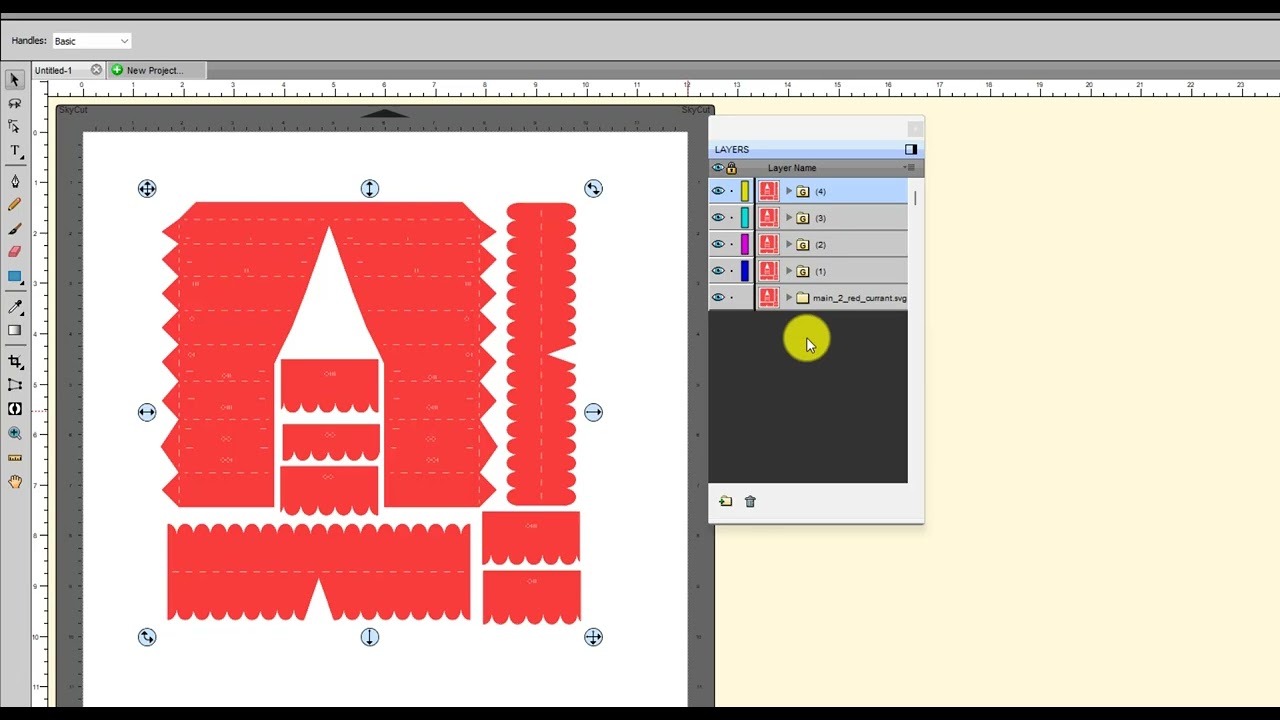Expand layer group (4)
The image size is (1280, 720).
pyautogui.click(x=789, y=191)
